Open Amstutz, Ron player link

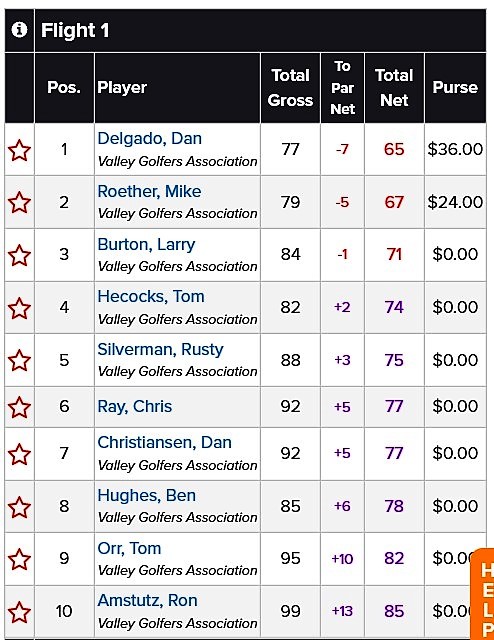point(147,600)
